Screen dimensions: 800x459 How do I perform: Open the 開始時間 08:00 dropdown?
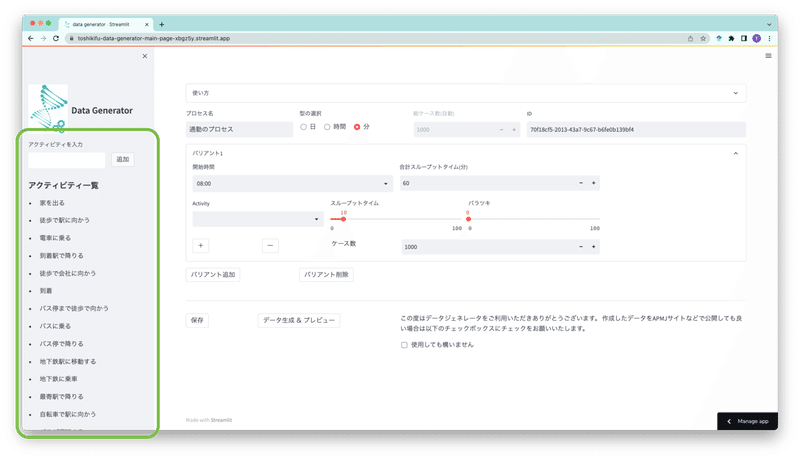coord(292,184)
